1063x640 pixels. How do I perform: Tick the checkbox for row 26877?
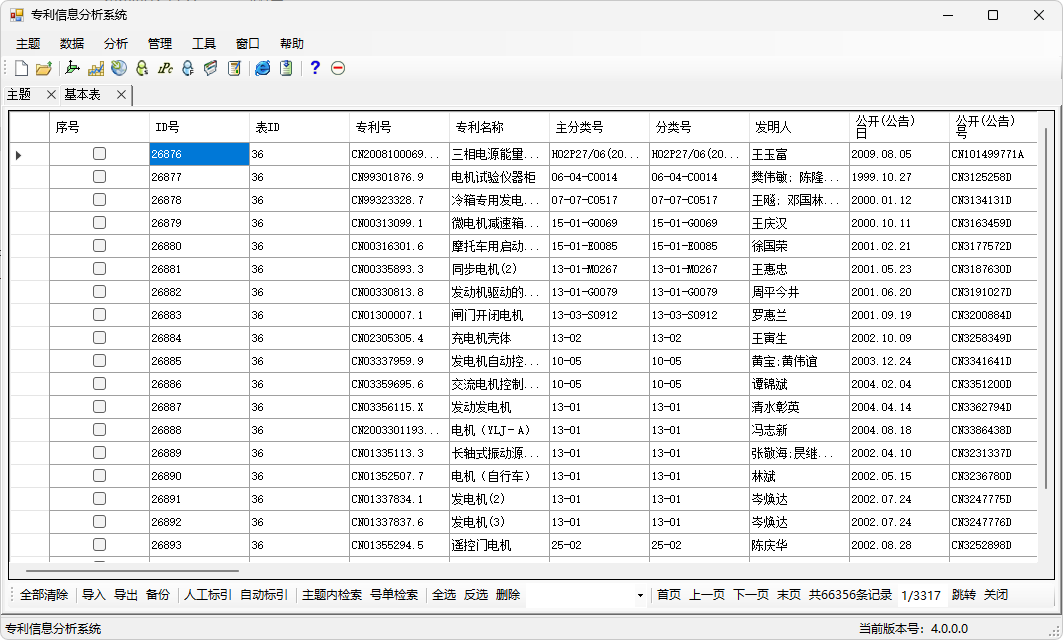click(100, 177)
